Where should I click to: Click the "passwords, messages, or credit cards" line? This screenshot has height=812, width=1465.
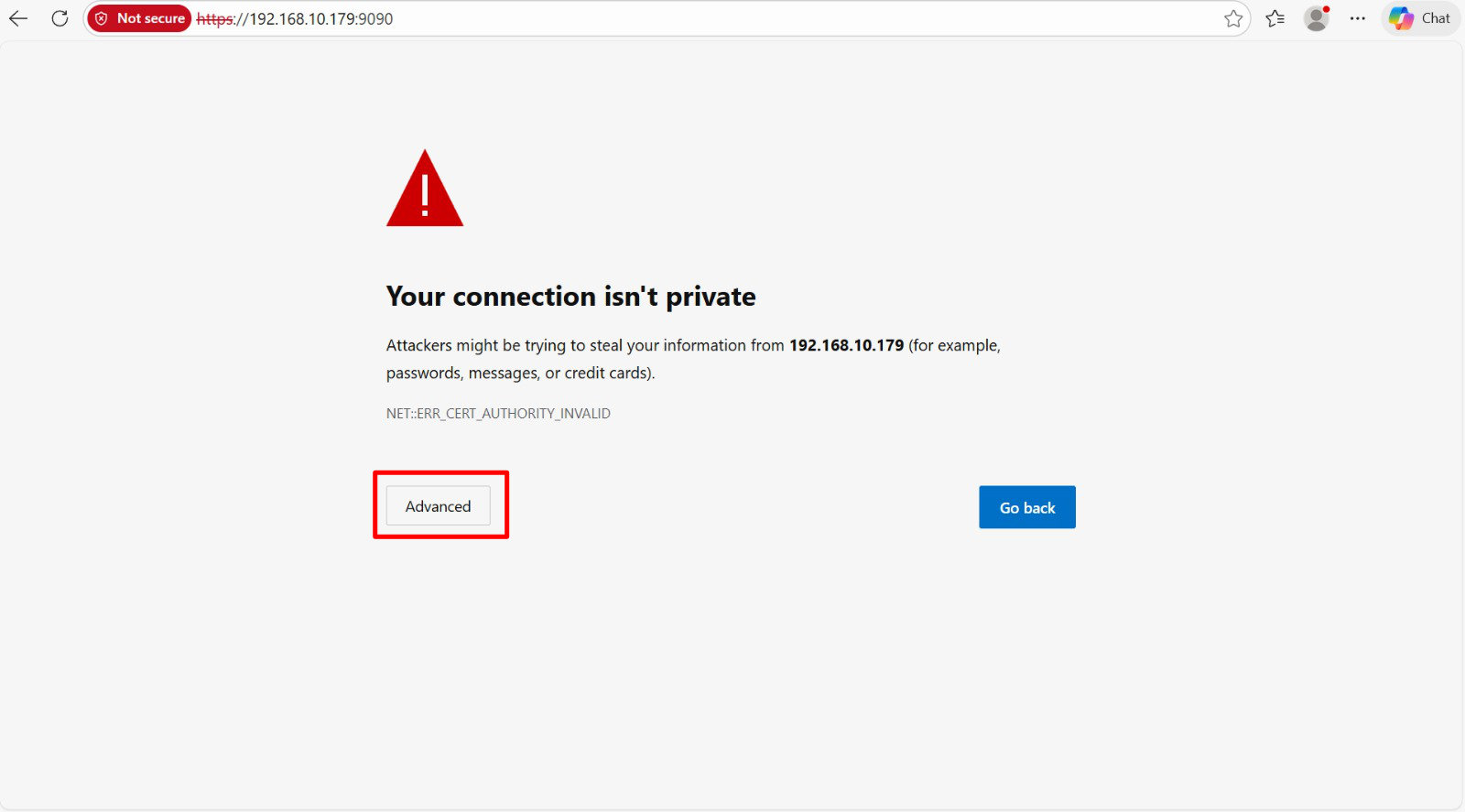point(520,373)
